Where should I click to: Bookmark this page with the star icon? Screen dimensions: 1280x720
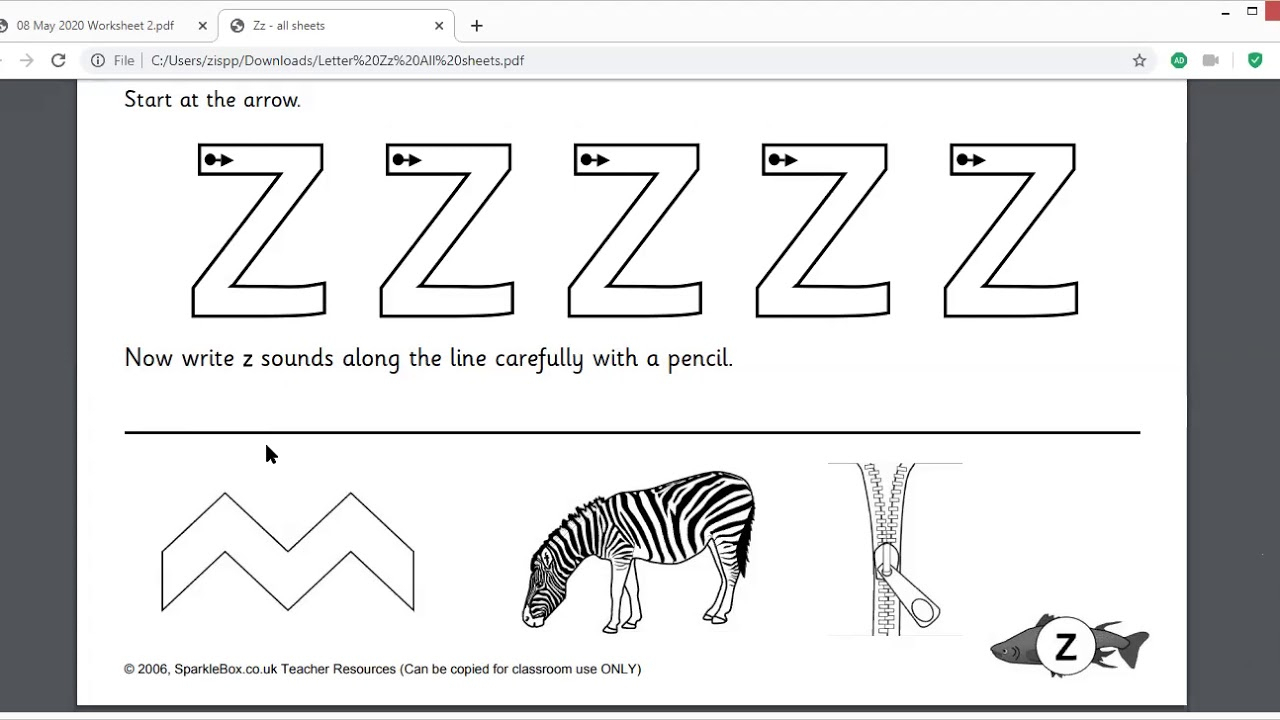click(1139, 60)
